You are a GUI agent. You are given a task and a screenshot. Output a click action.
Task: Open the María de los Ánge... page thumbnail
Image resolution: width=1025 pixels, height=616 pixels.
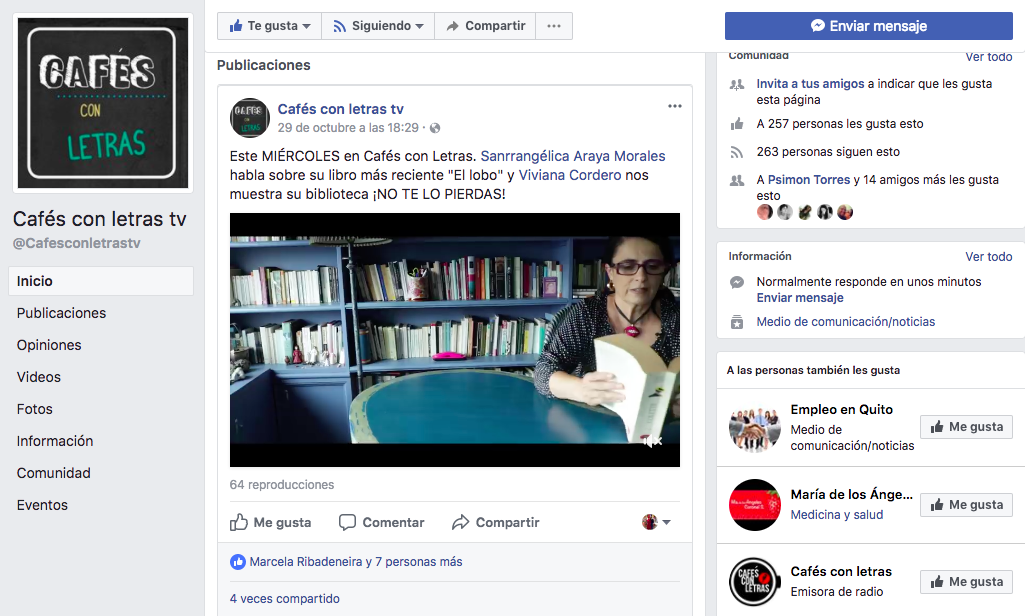(754, 505)
